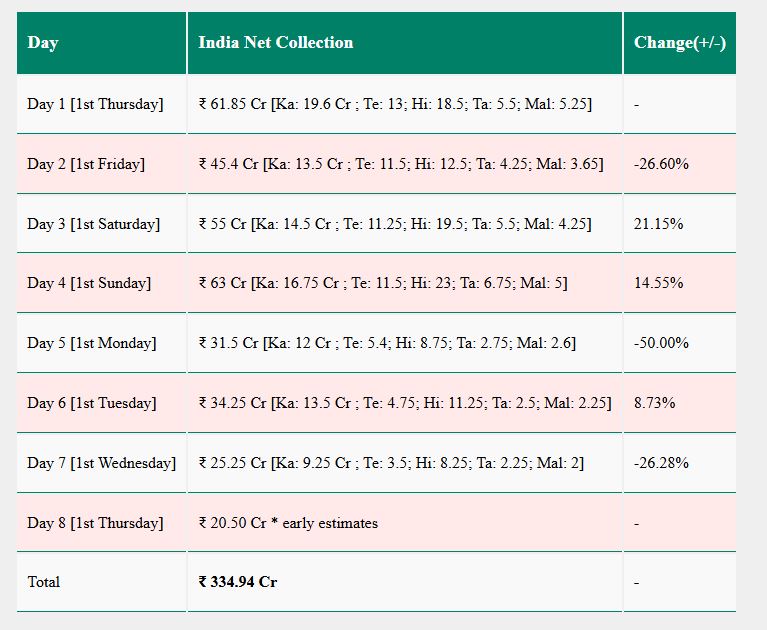
Task: Click the 'Total' row label
Action: [x=43, y=582]
